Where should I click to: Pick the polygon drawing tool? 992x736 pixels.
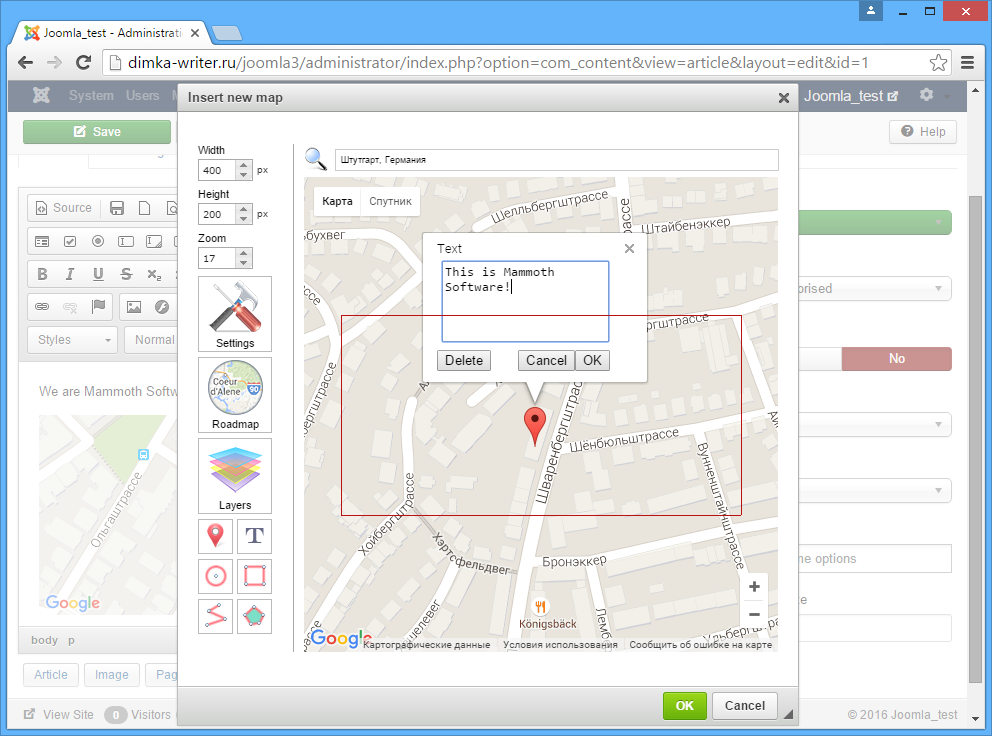point(255,616)
